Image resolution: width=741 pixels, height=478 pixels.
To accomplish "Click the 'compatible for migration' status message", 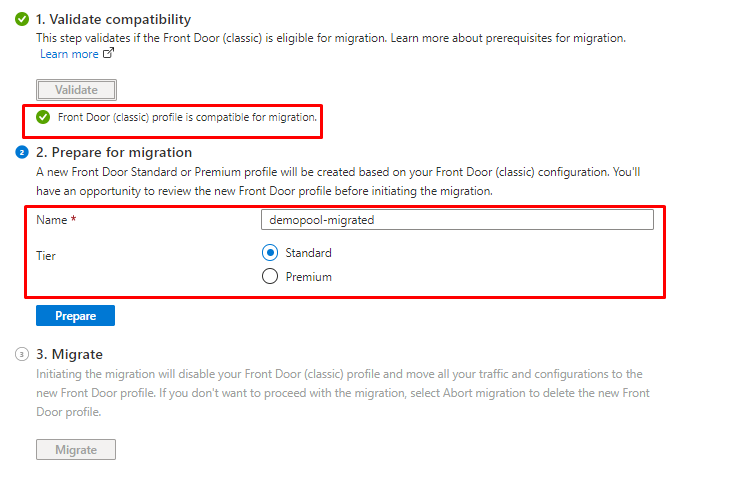I will pos(187,118).
